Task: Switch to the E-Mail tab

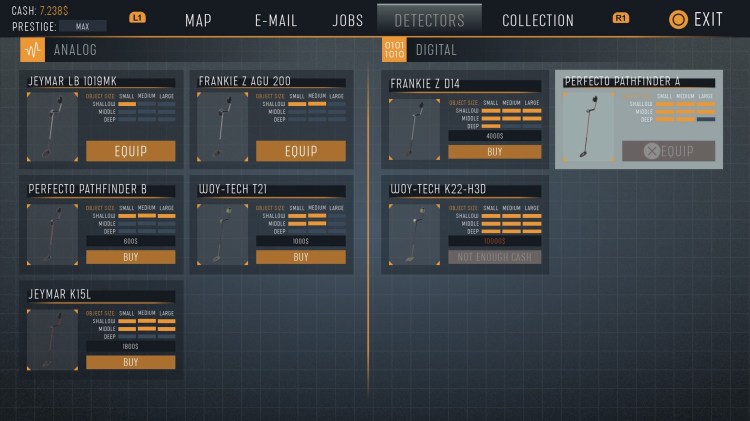Action: pos(276,20)
